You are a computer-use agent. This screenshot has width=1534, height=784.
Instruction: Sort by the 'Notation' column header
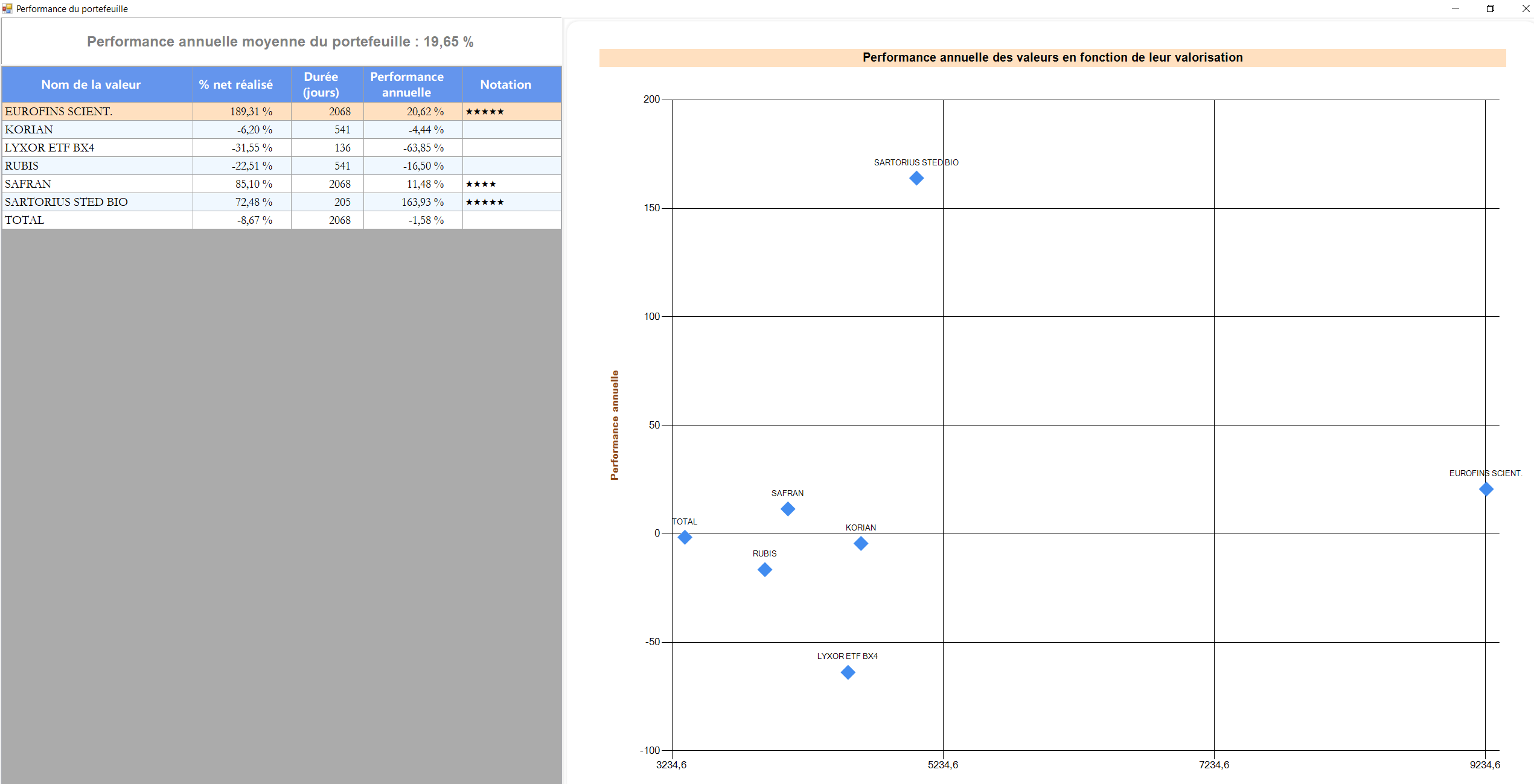click(x=512, y=84)
